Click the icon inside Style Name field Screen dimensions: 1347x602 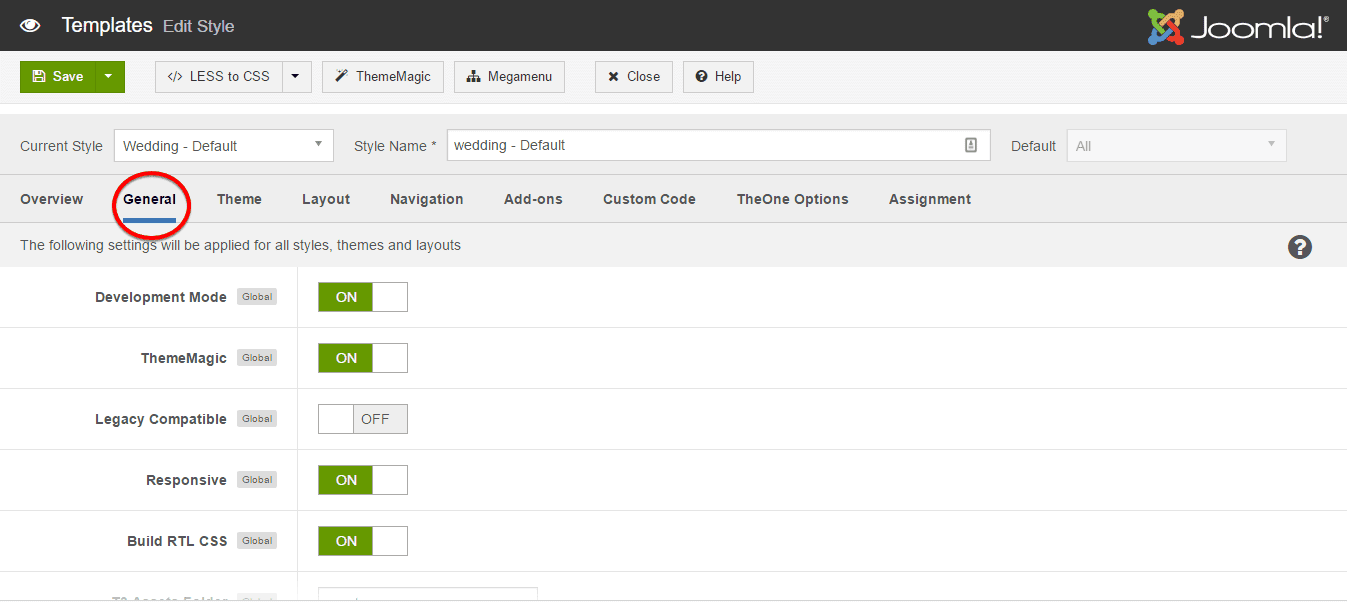tap(970, 145)
